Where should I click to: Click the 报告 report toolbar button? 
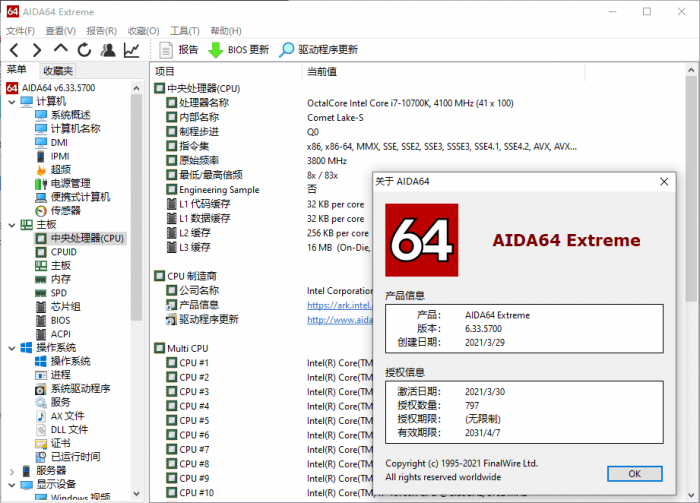tap(178, 50)
